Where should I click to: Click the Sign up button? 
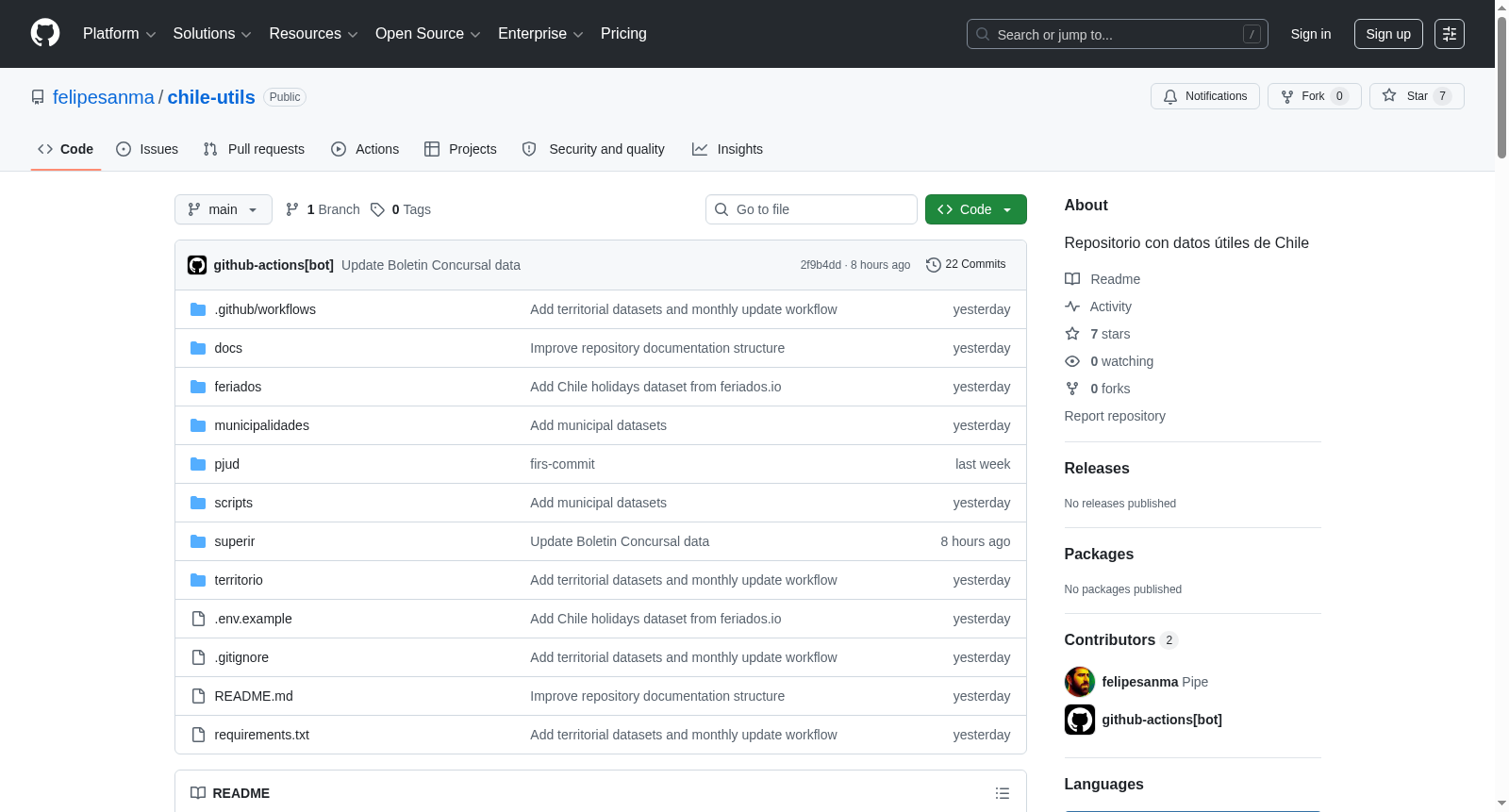point(1388,34)
